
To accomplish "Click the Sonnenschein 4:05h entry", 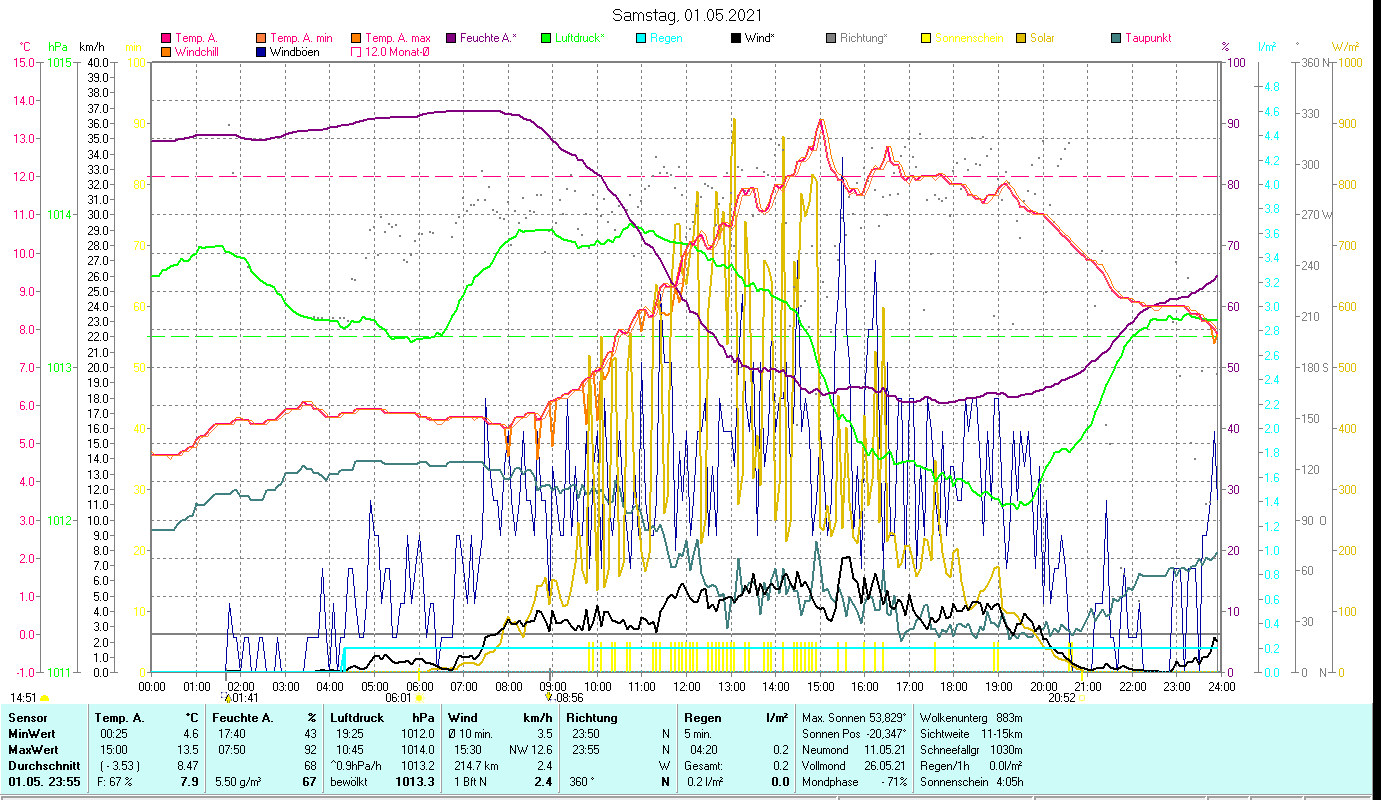I will tap(971, 781).
